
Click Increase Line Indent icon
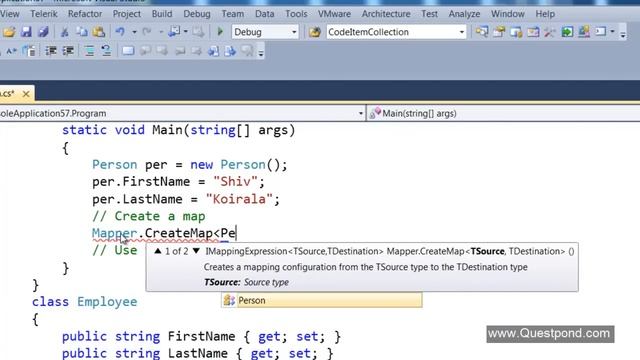click(x=68, y=51)
